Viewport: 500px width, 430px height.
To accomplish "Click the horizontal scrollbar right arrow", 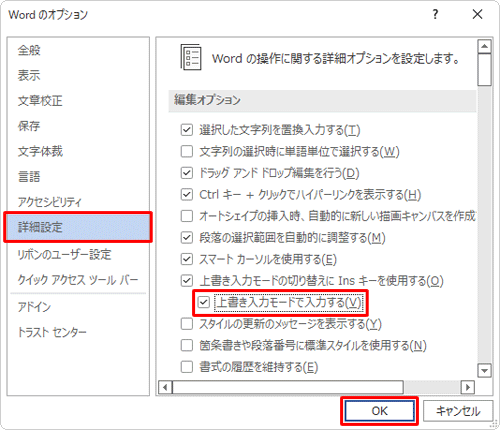I will coord(468,387).
